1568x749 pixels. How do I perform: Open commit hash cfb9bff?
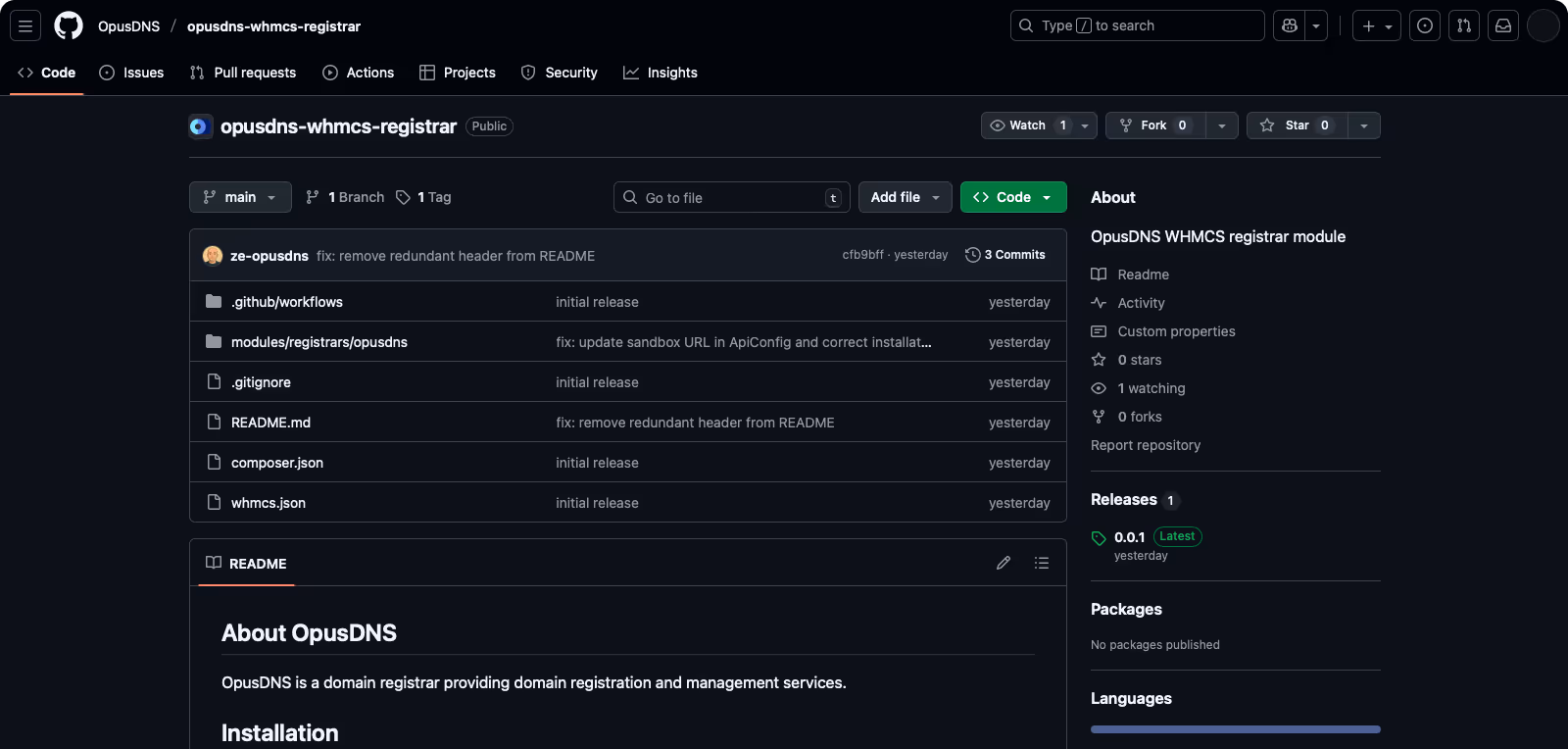click(x=862, y=255)
